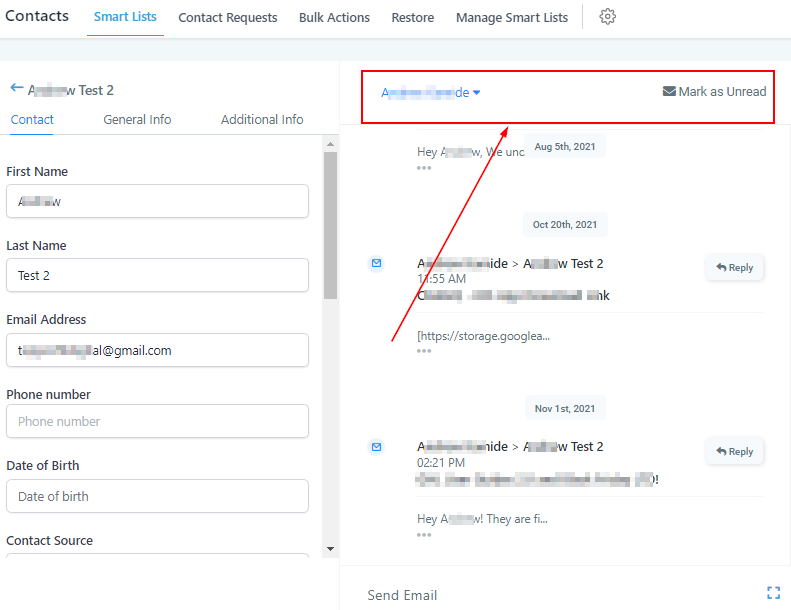The image size is (791, 610).
Task: Click the email envelope icon for Oct 20th message
Action: 376,263
